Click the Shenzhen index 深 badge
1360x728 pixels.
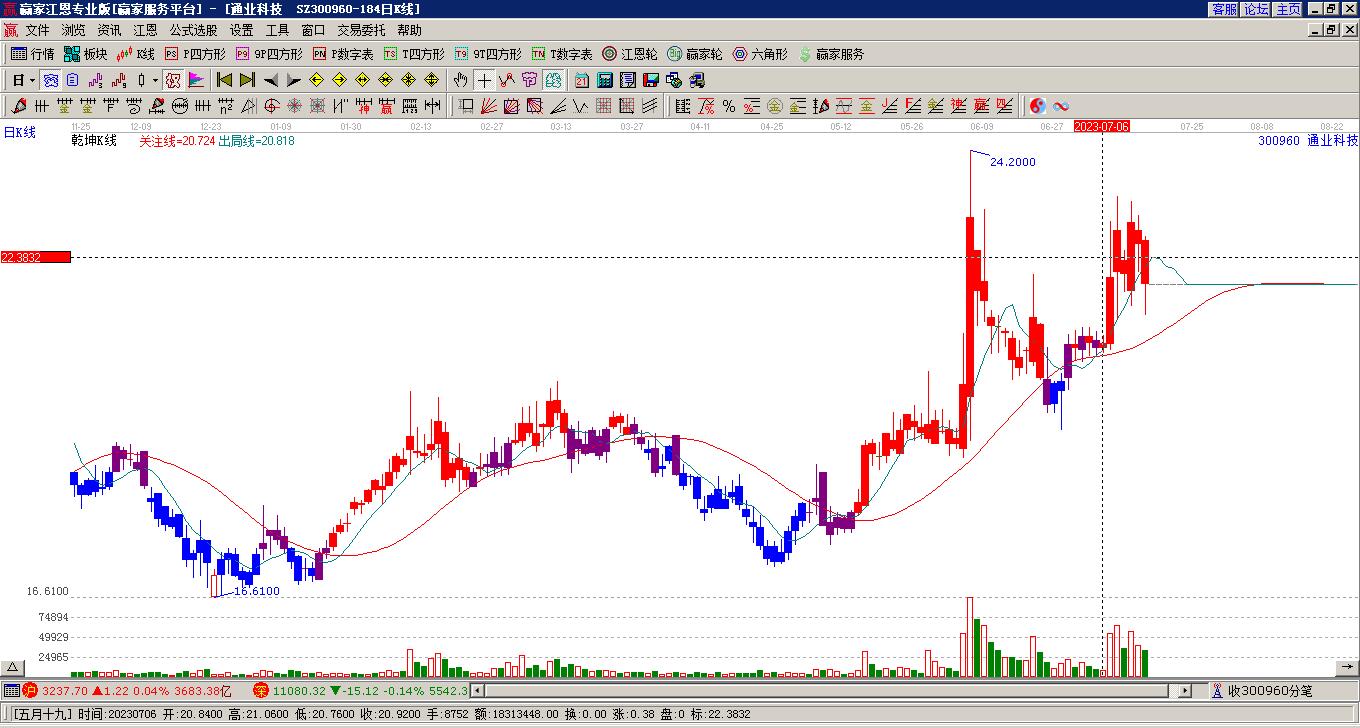(261, 691)
